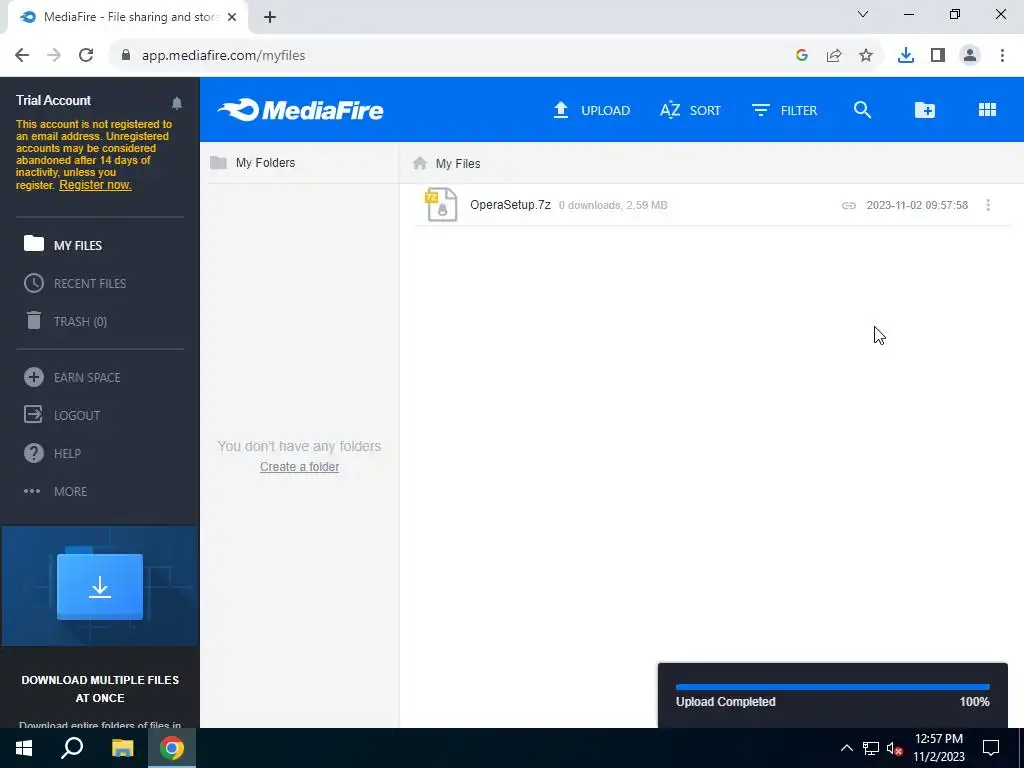Open Windows taskbar search
The width and height of the screenshot is (1024, 768).
point(72,748)
